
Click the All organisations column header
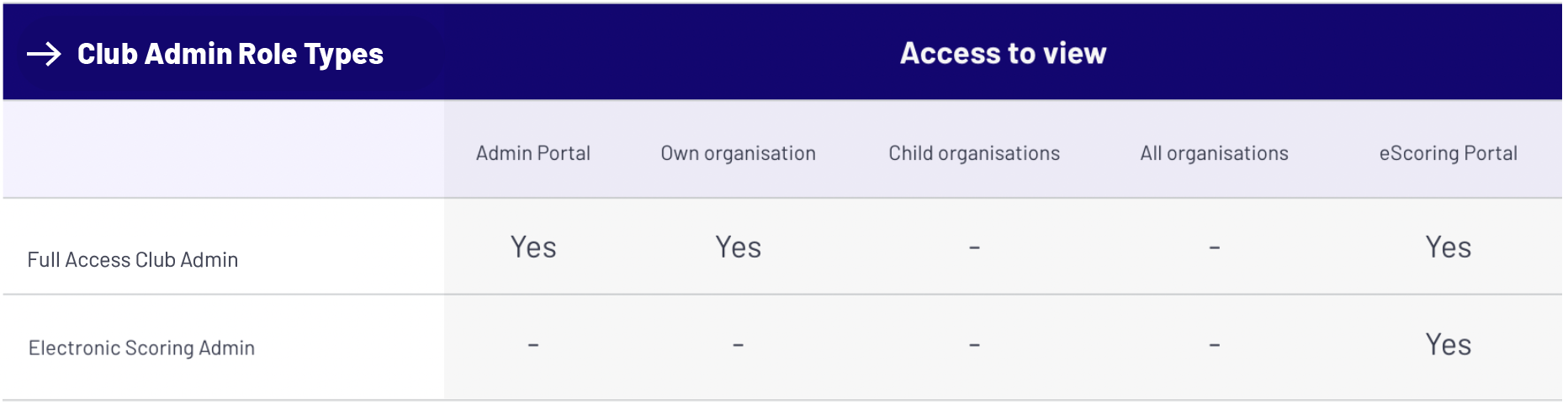point(1214,153)
